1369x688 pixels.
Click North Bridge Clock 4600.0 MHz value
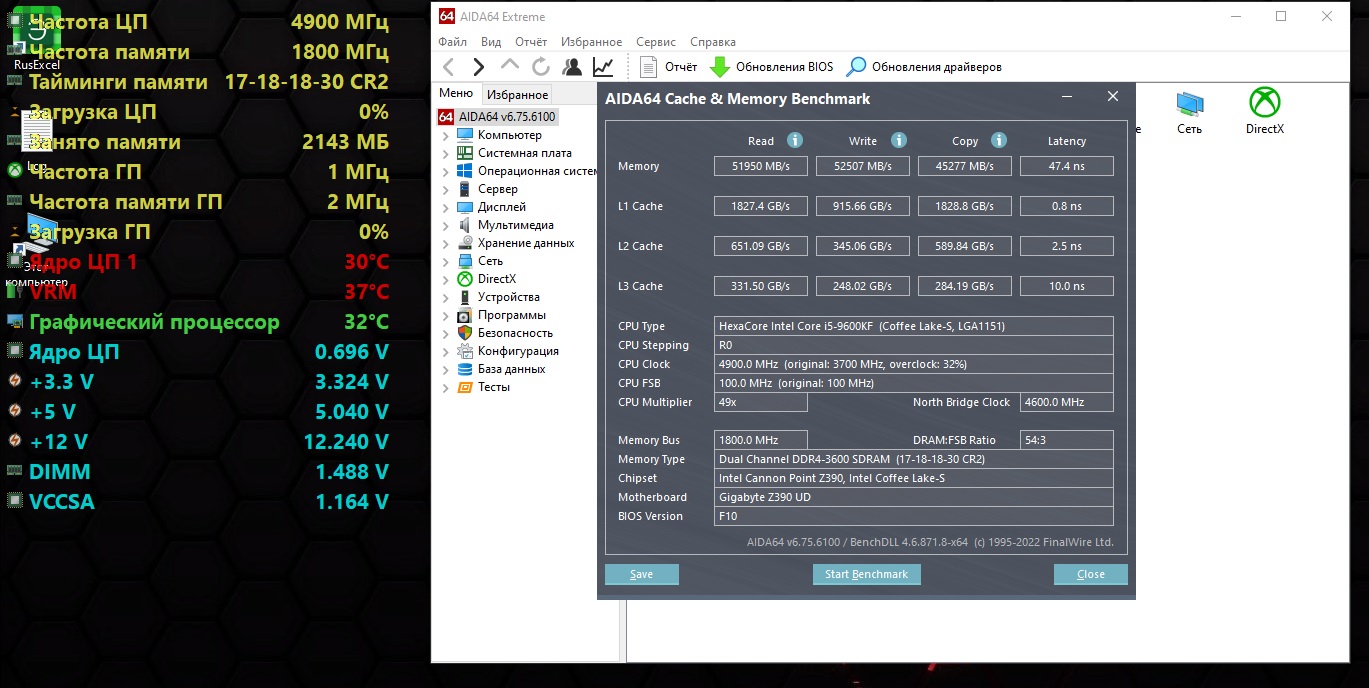pos(1067,402)
